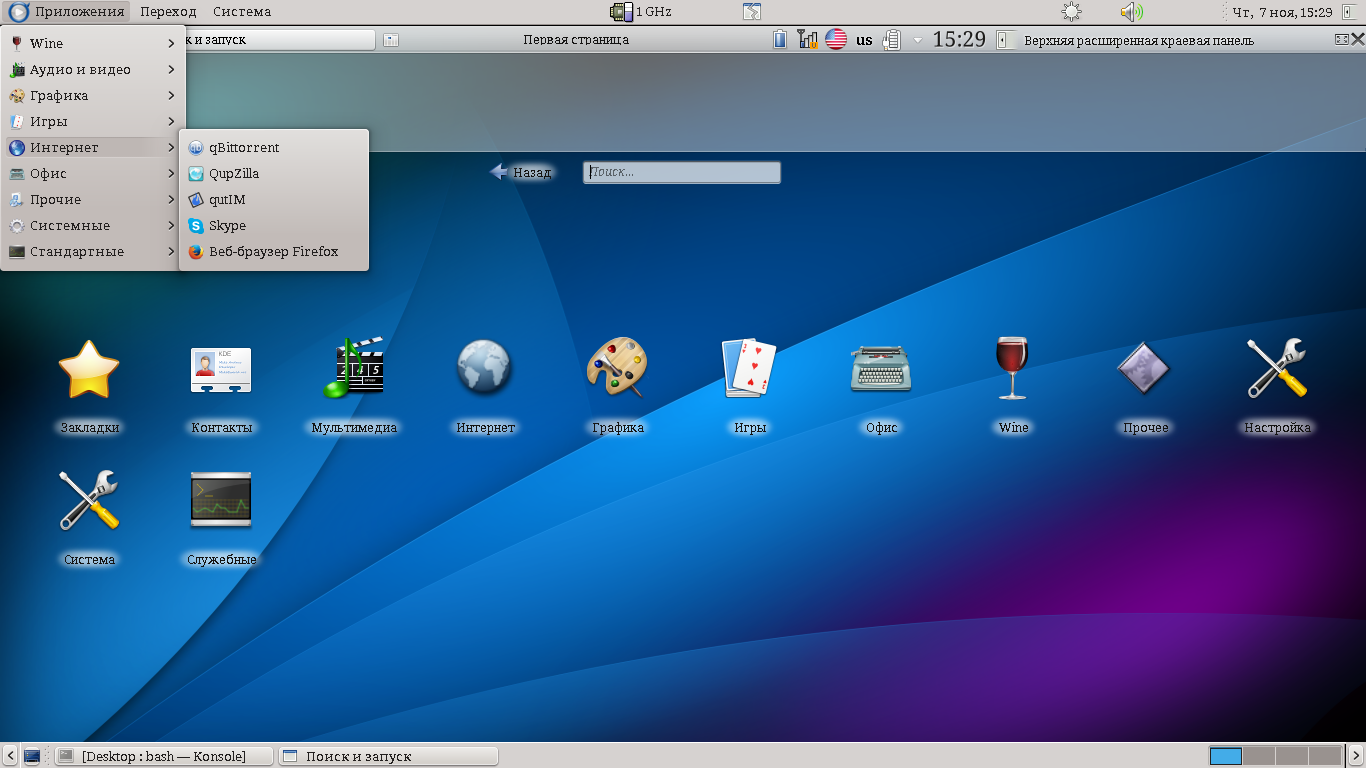Viewport: 1366px width, 768px height.
Task: Focus the Поиск search field
Action: [682, 172]
